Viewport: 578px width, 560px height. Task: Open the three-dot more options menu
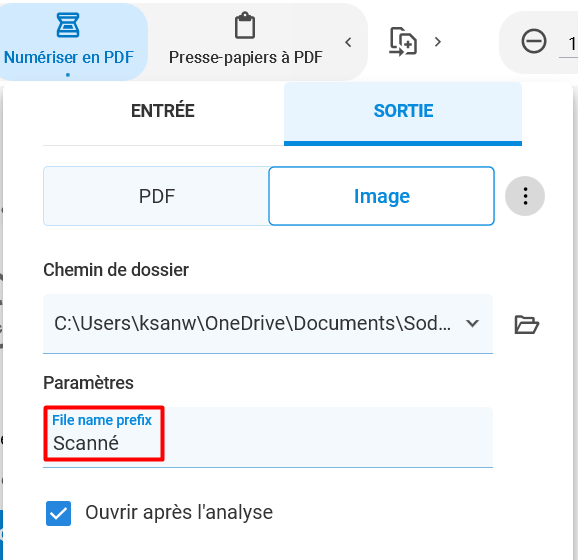[525, 196]
